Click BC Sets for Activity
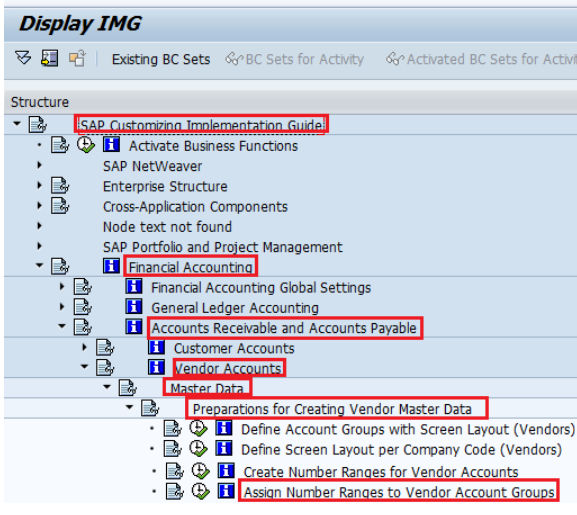This screenshot has height=515, width=577. pyautogui.click(x=295, y=59)
